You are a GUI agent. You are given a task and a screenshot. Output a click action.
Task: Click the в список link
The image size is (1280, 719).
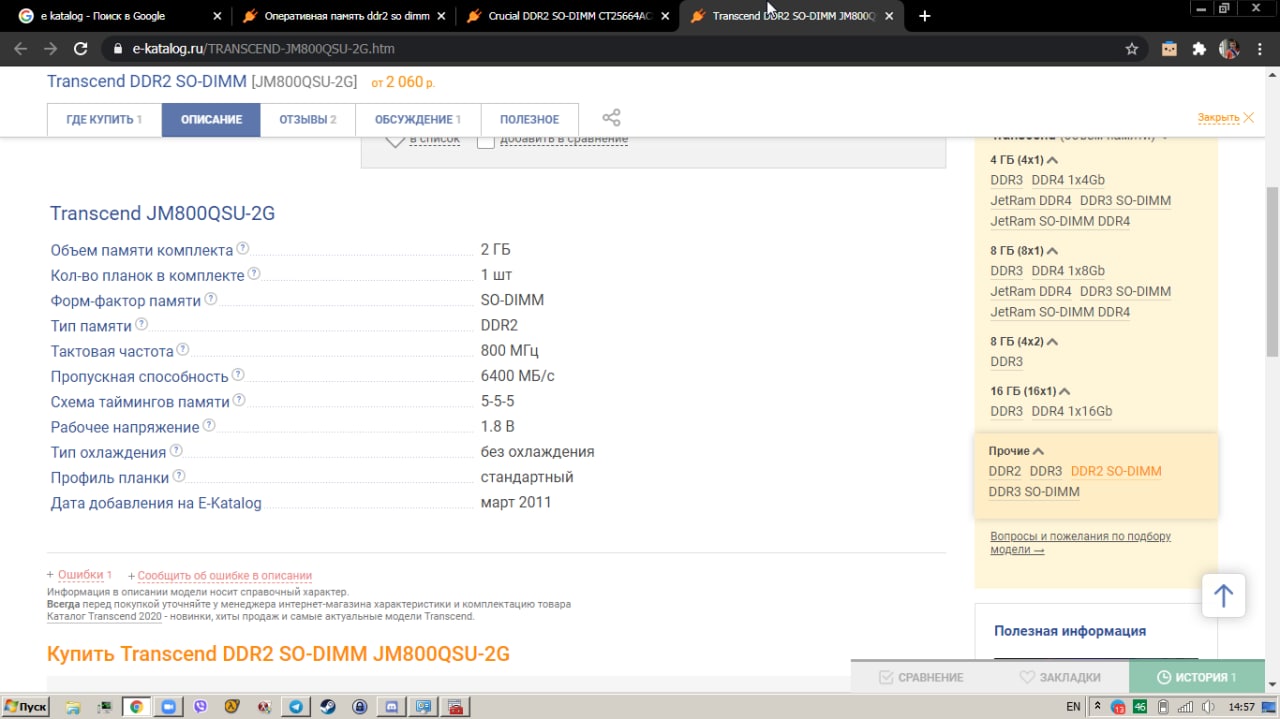tap(434, 139)
